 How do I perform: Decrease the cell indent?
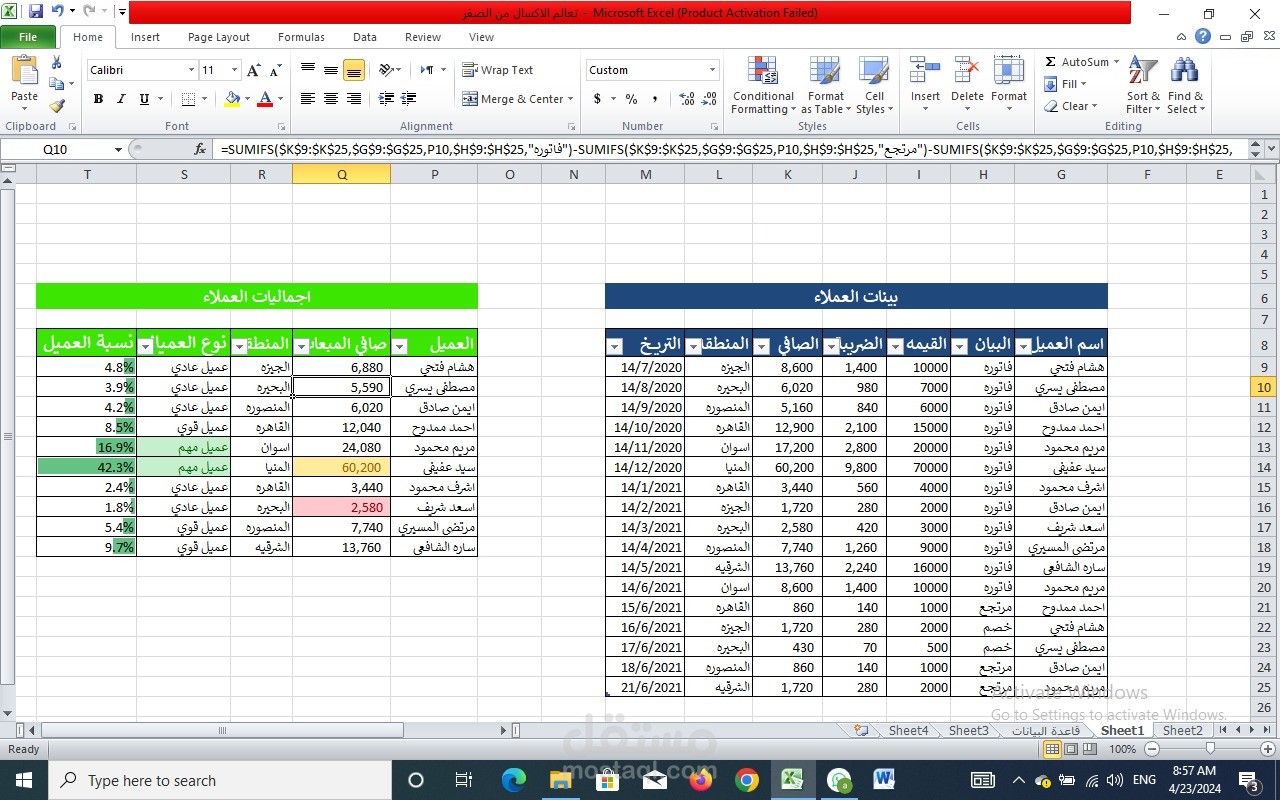386,99
